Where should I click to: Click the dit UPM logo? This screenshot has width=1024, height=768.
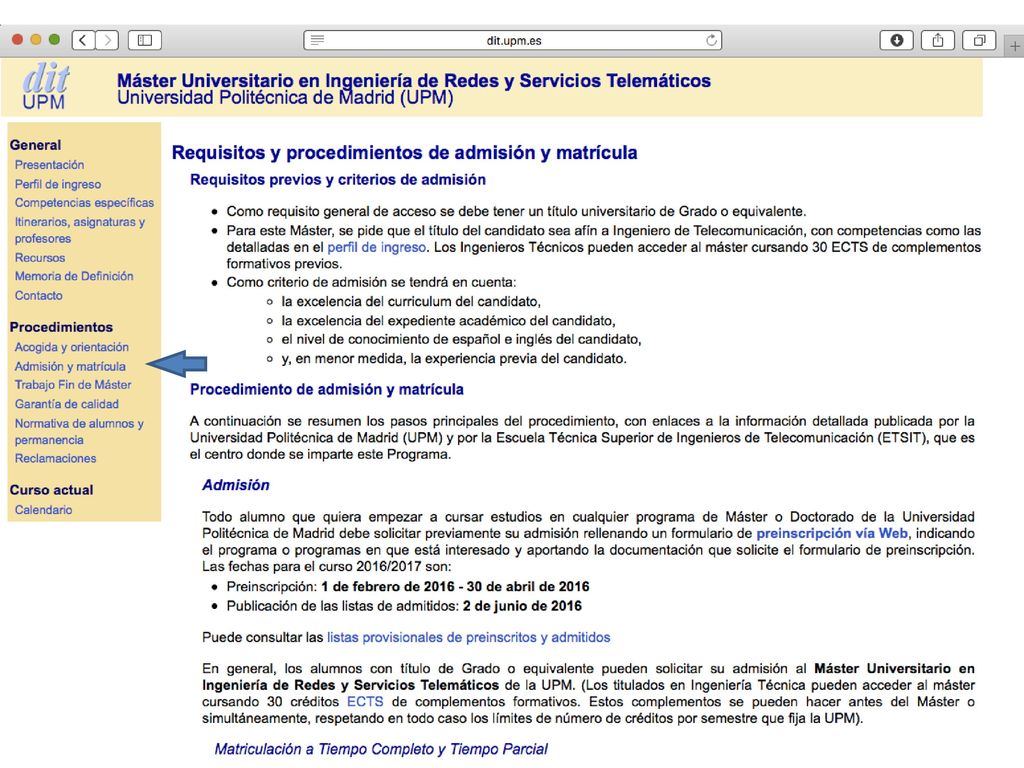pyautogui.click(x=45, y=87)
